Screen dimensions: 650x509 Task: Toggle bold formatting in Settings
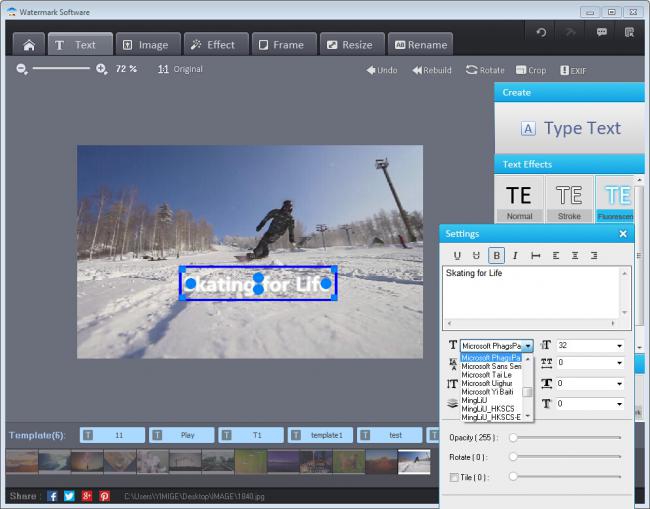pos(496,256)
